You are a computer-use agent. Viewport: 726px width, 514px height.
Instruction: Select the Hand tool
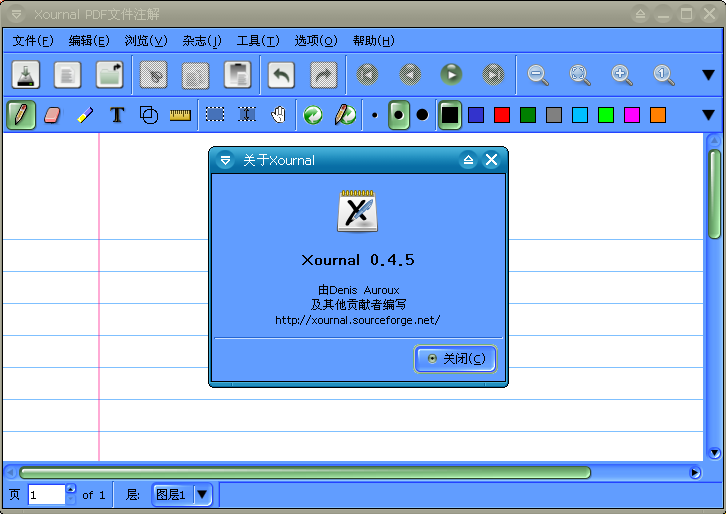[279, 114]
